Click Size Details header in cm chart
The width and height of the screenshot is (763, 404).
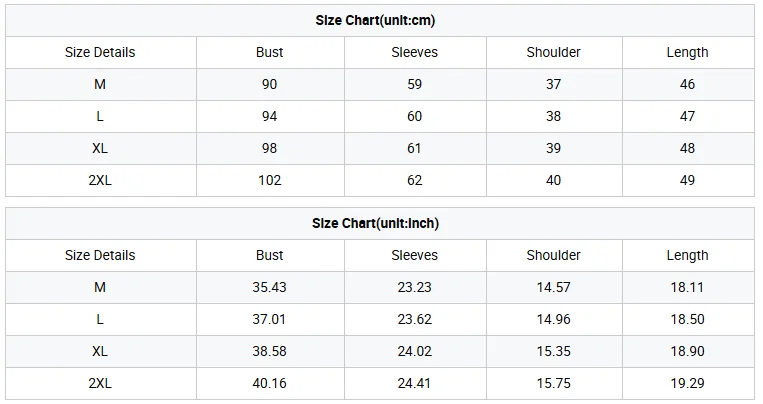(x=100, y=52)
